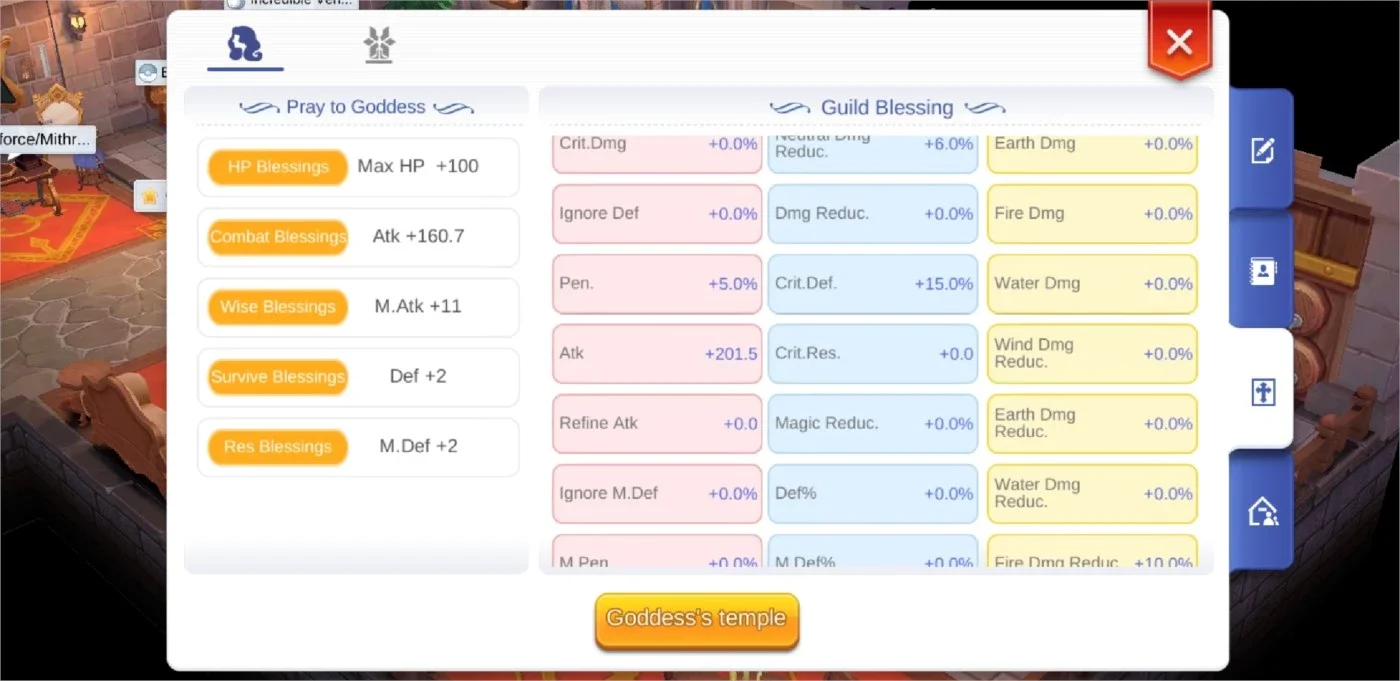This screenshot has height=681, width=1400.
Task: Select the Water Dmg cell
Action: pos(1092,284)
